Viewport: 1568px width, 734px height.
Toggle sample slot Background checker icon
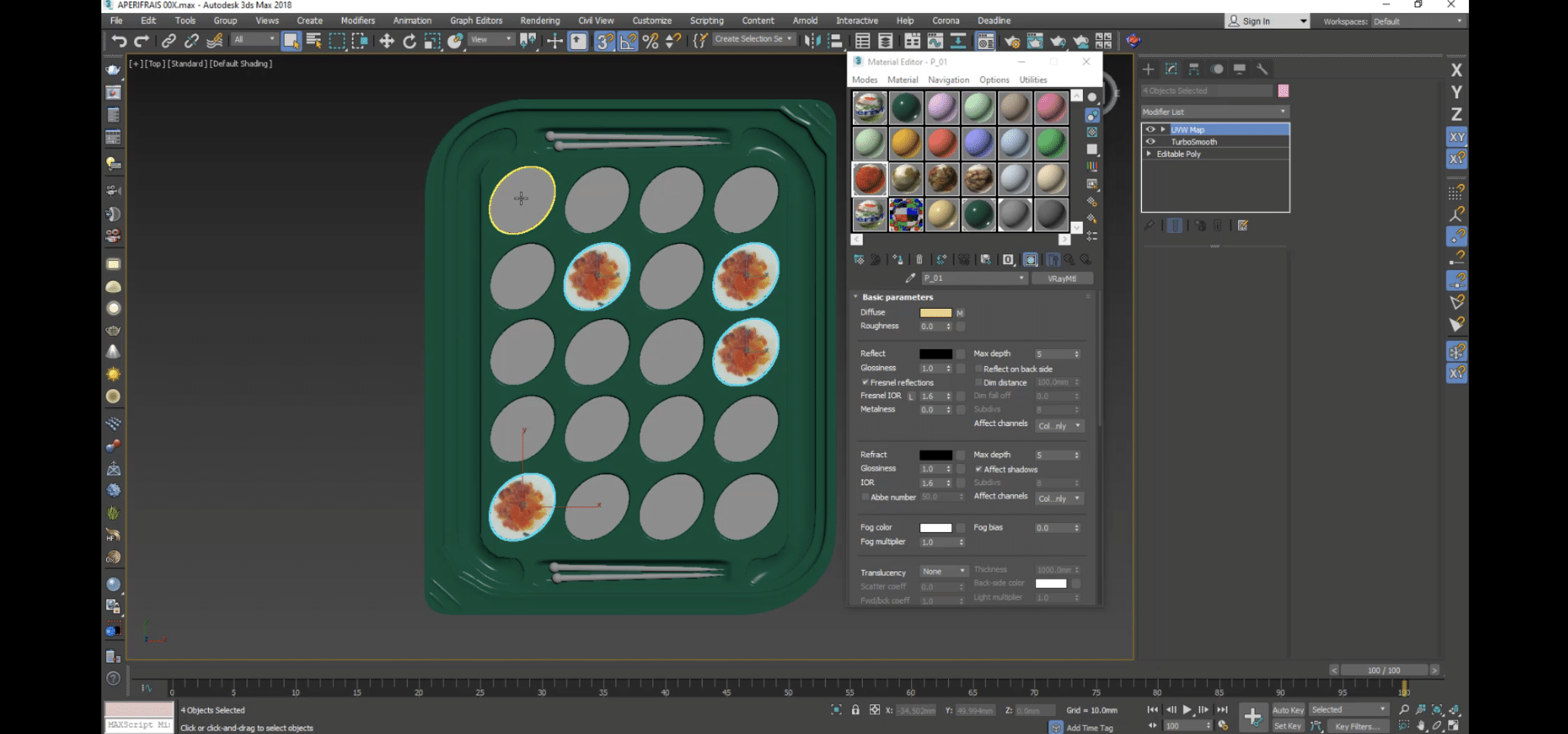pyautogui.click(x=1092, y=132)
